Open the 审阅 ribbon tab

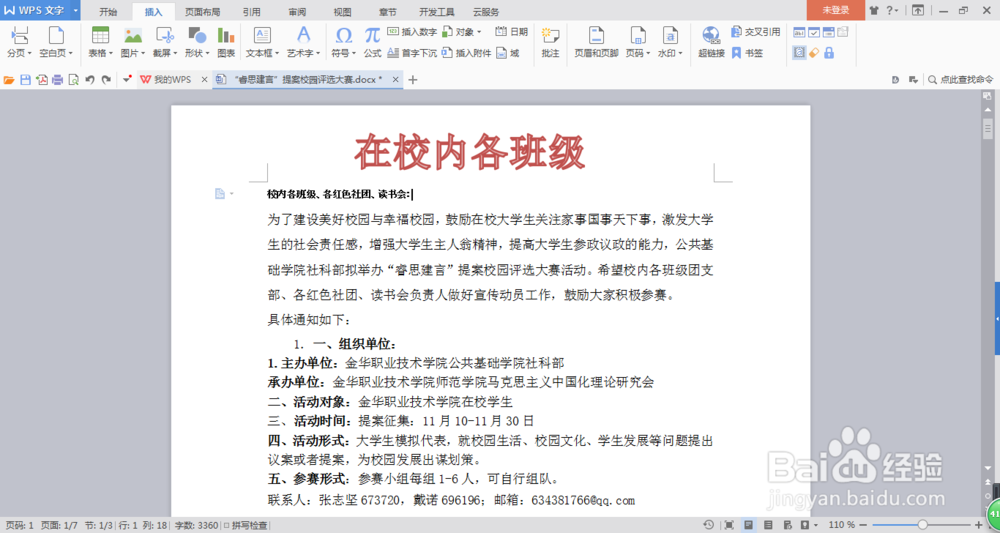[297, 11]
